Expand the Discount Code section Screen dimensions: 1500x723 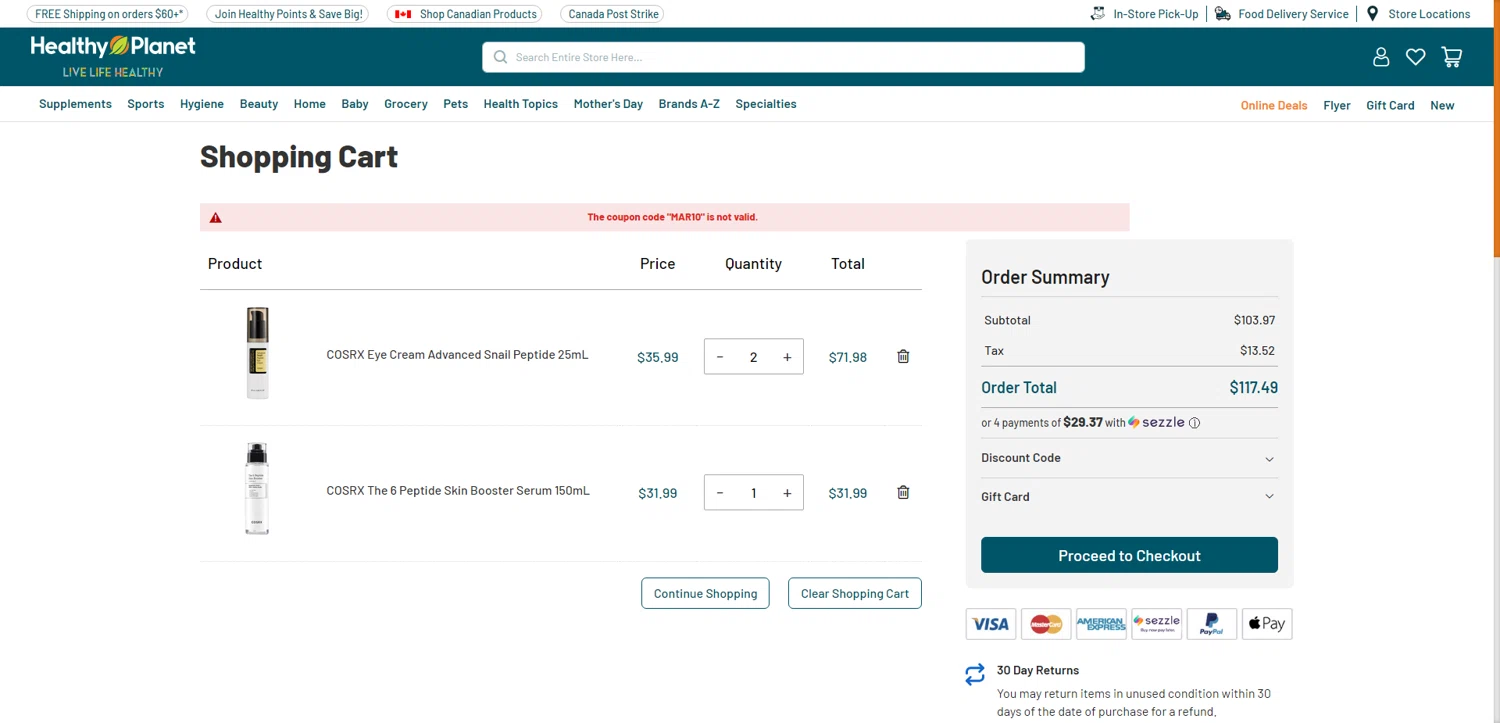1129,458
